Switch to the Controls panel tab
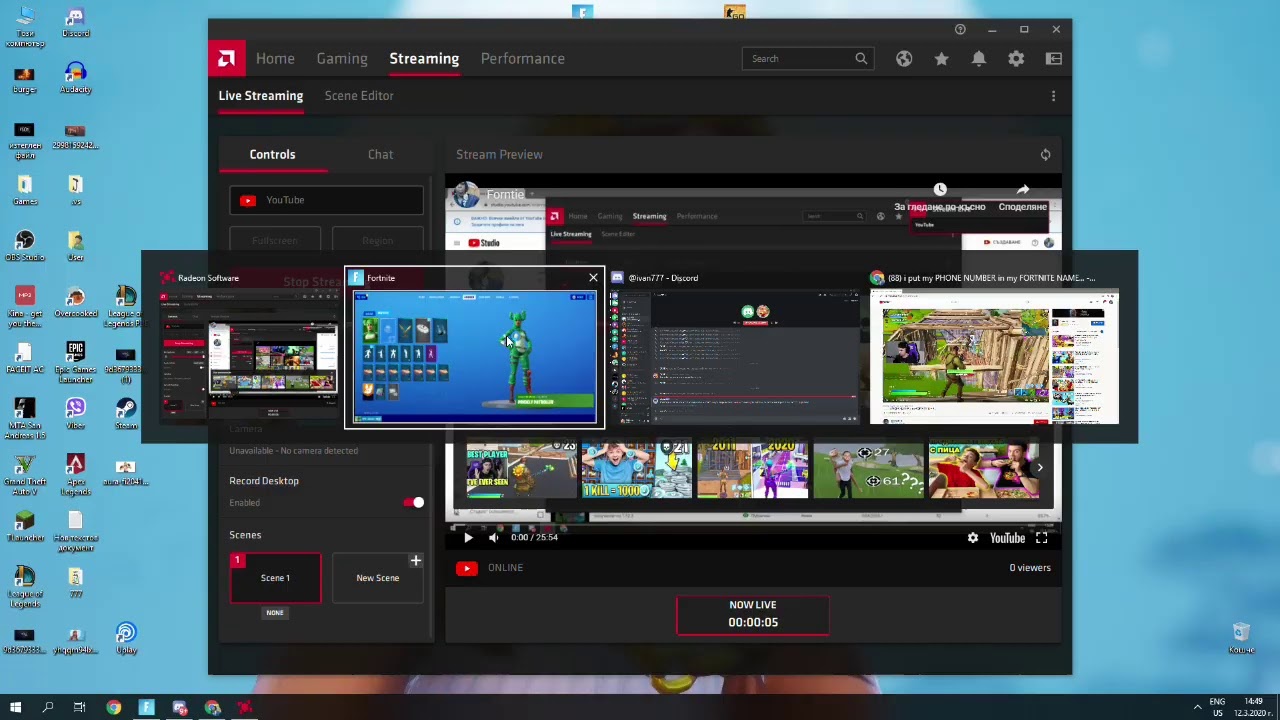The width and height of the screenshot is (1280, 720). click(x=272, y=154)
